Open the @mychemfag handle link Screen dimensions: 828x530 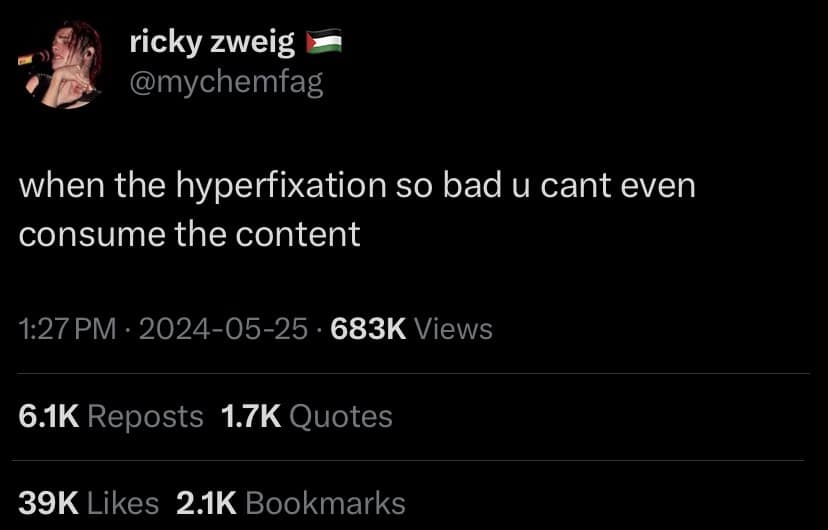(x=226, y=83)
